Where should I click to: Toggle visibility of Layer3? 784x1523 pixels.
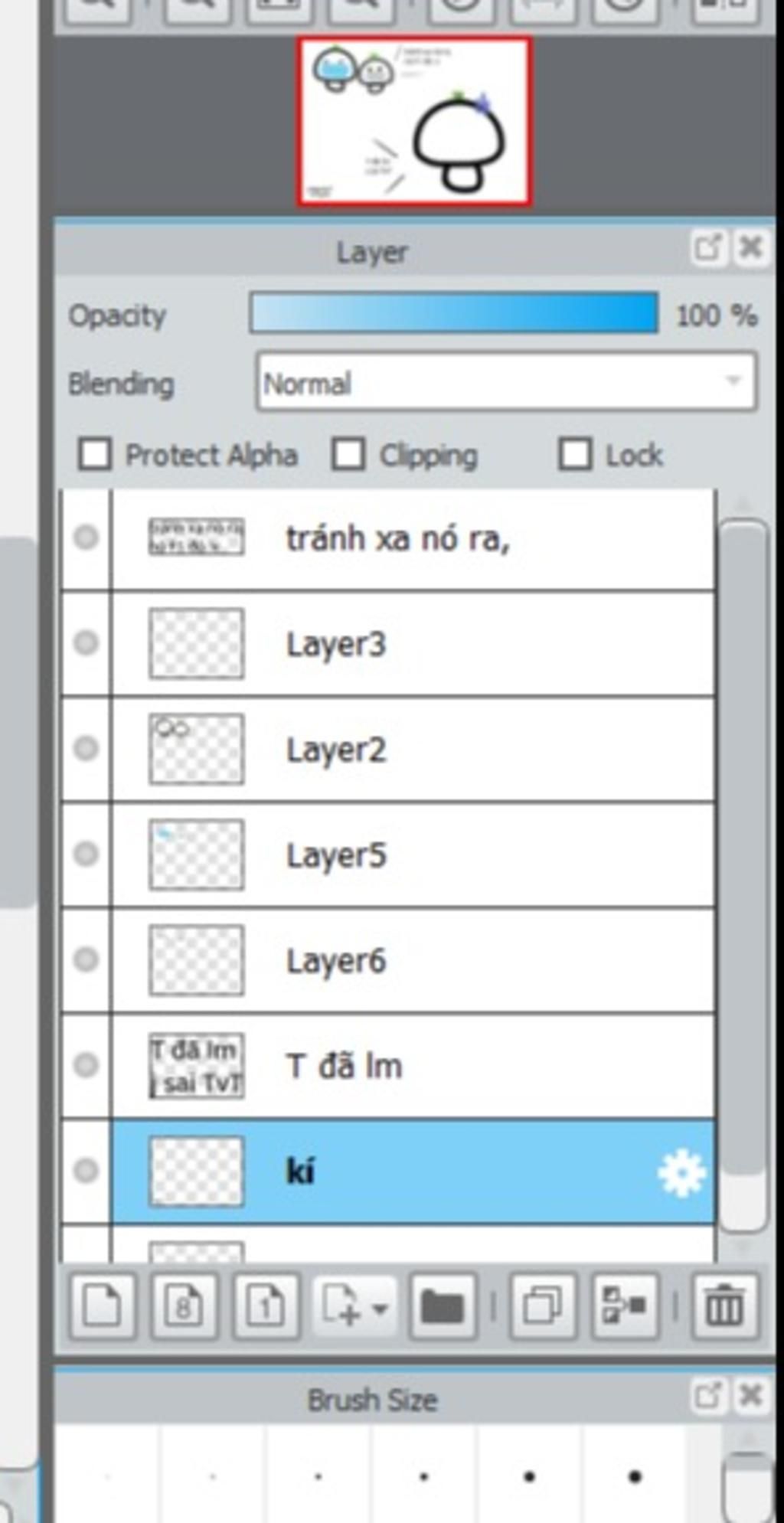(86, 642)
